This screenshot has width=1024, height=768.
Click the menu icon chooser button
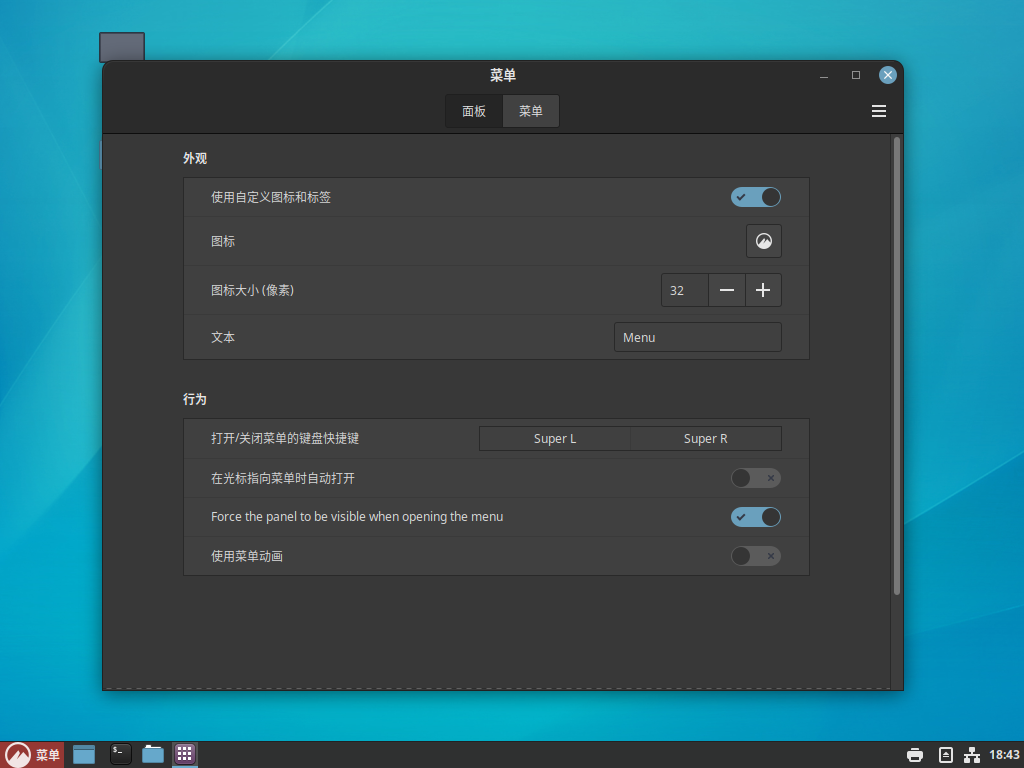click(x=764, y=241)
